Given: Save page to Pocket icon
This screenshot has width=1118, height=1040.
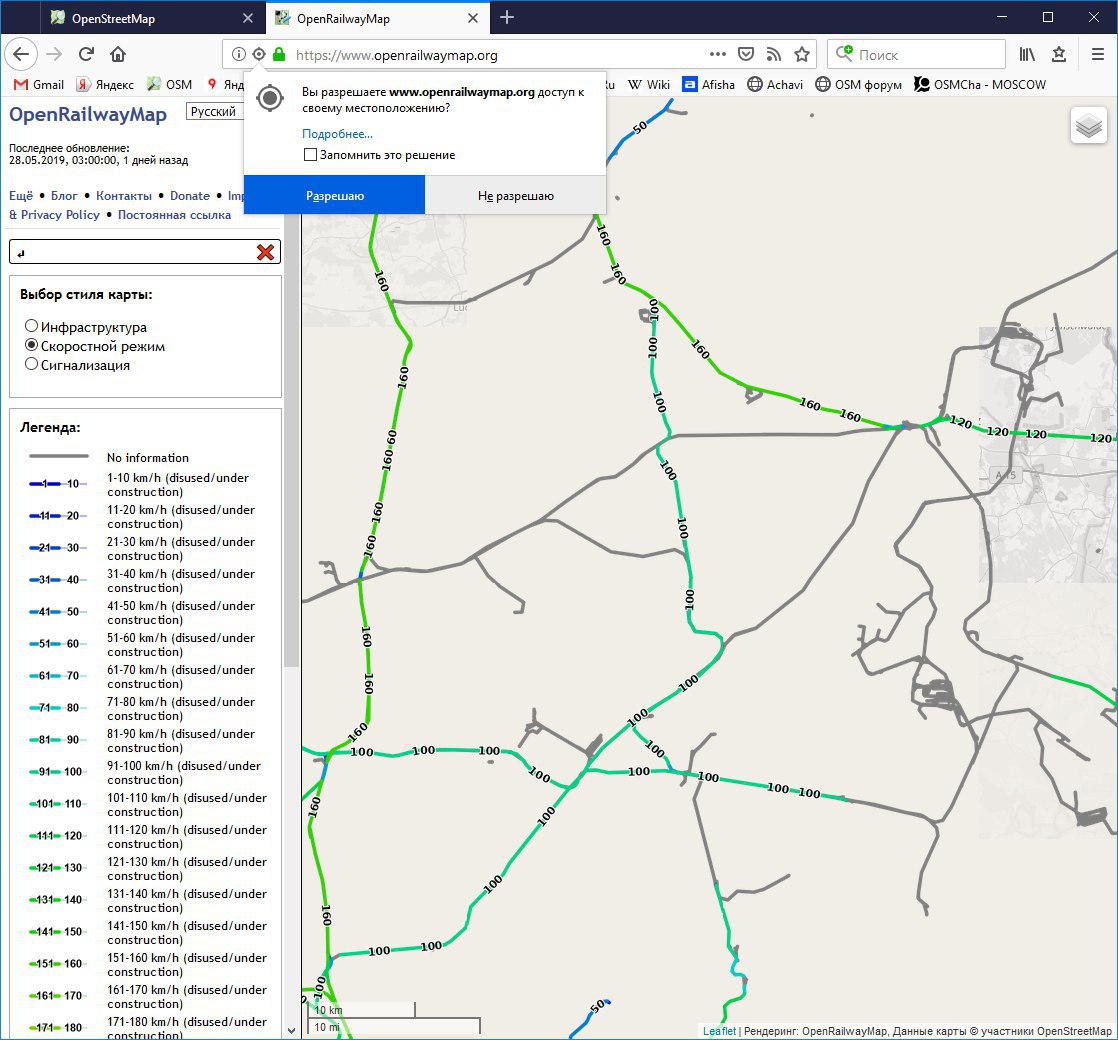Looking at the screenshot, I should point(746,54).
